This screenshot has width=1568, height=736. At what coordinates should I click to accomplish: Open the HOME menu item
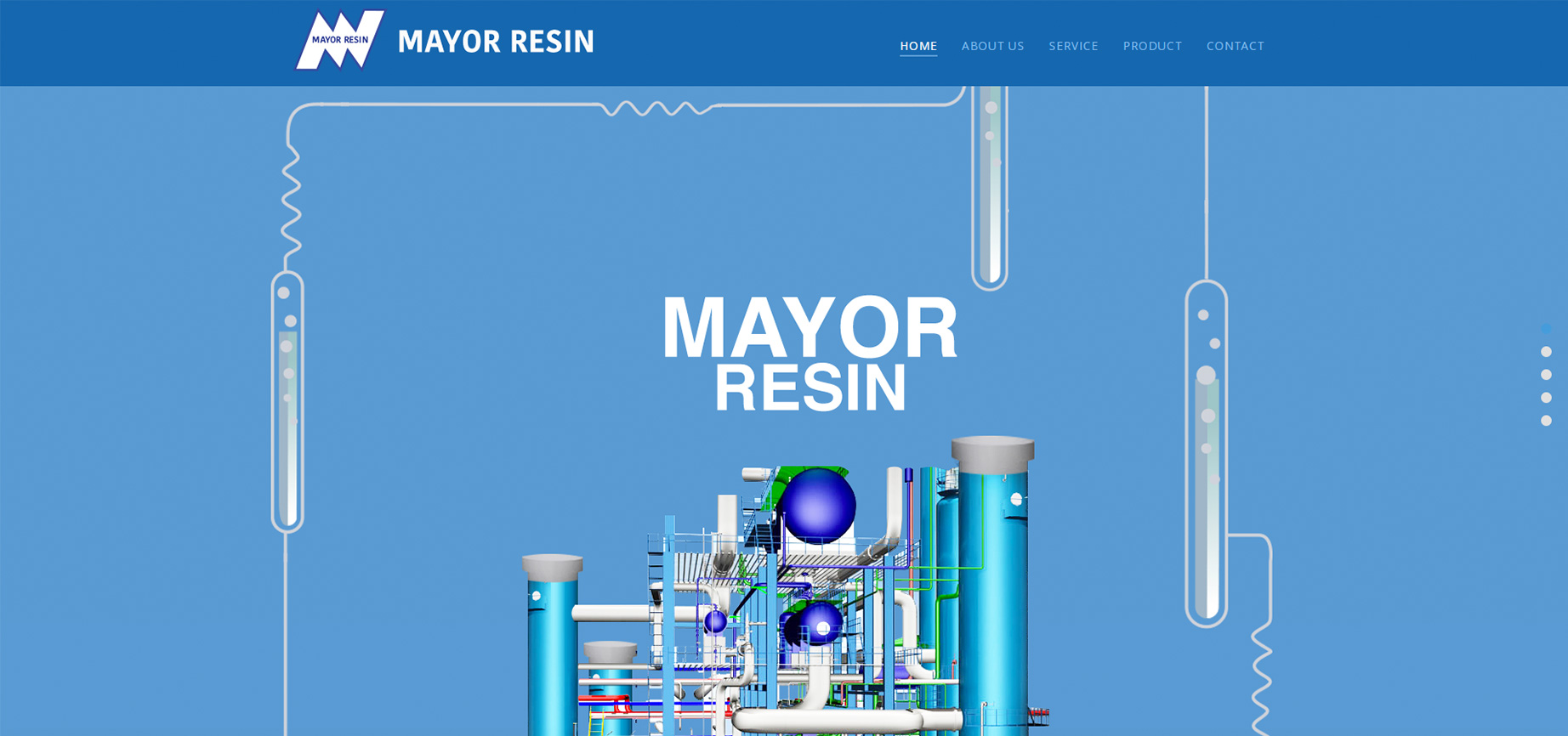(918, 46)
